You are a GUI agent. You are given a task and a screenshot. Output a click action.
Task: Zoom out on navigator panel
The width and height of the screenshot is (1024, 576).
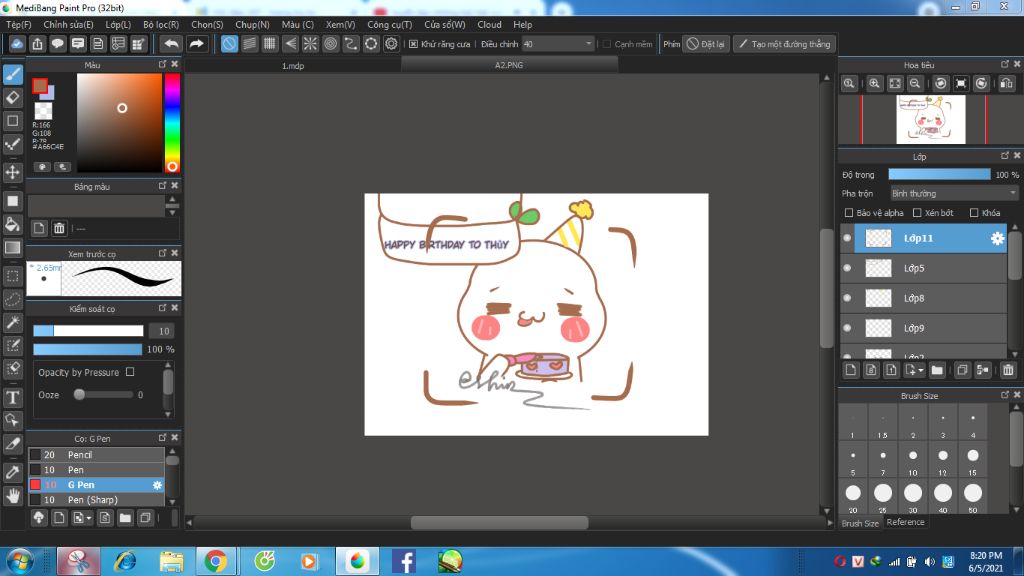915,84
